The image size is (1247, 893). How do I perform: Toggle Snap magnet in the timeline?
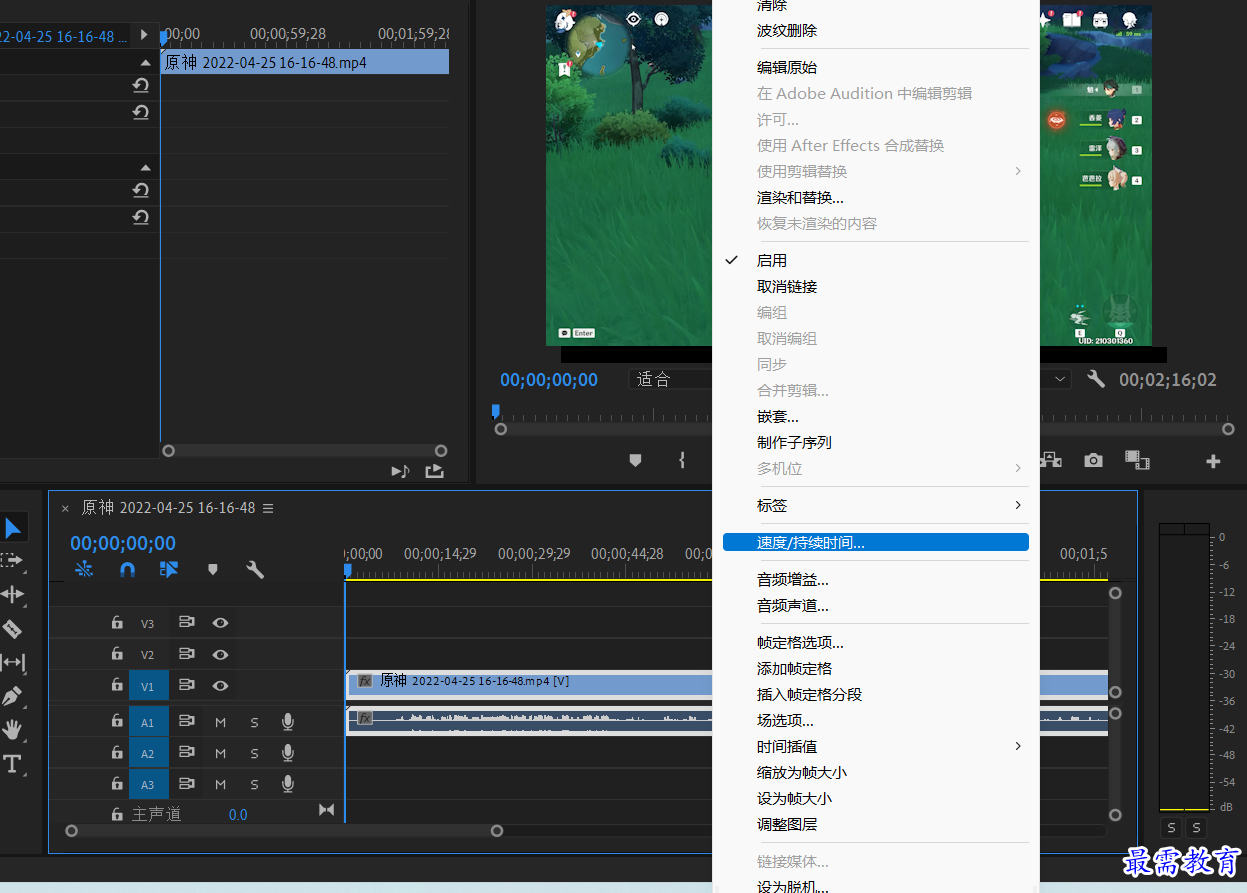pos(127,569)
